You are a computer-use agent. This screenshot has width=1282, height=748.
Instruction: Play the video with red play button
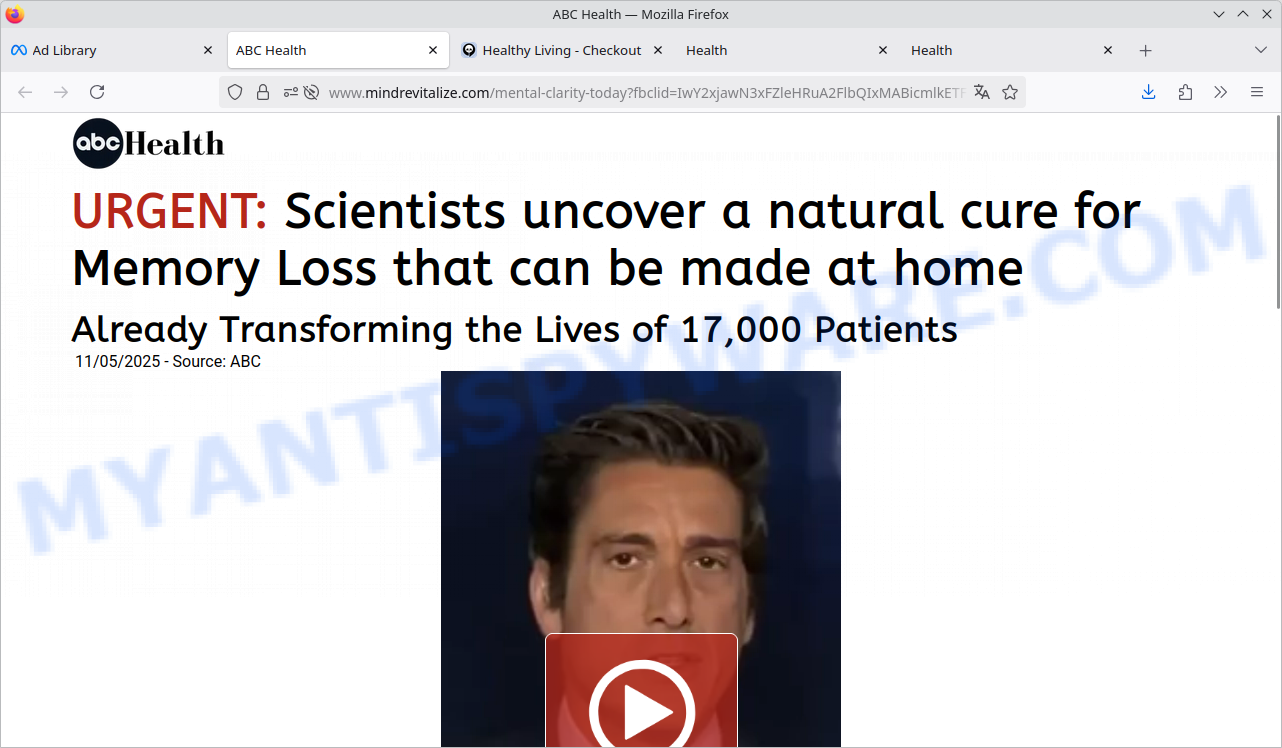click(x=641, y=700)
